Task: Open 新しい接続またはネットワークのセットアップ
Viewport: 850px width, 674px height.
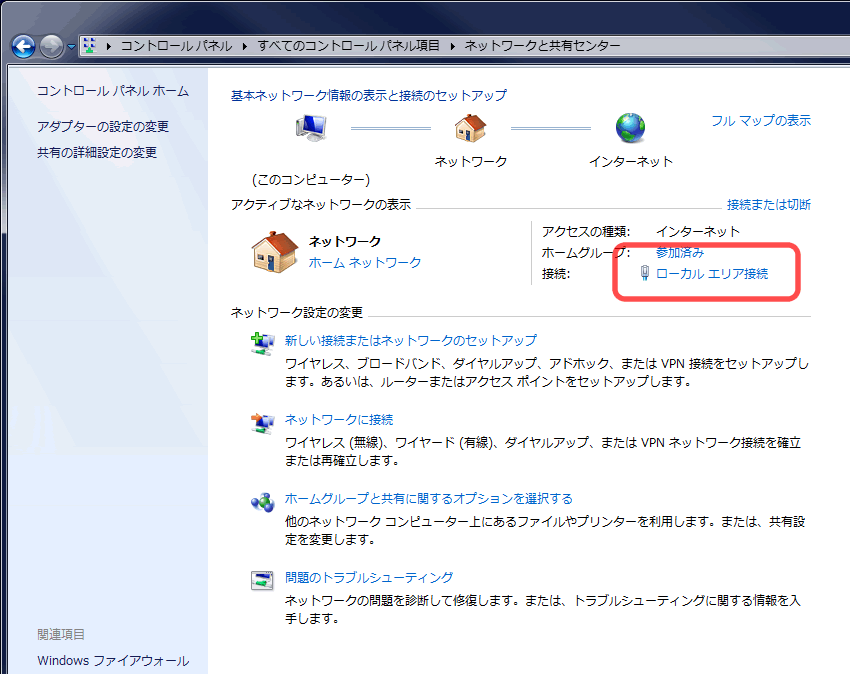Action: pos(411,341)
